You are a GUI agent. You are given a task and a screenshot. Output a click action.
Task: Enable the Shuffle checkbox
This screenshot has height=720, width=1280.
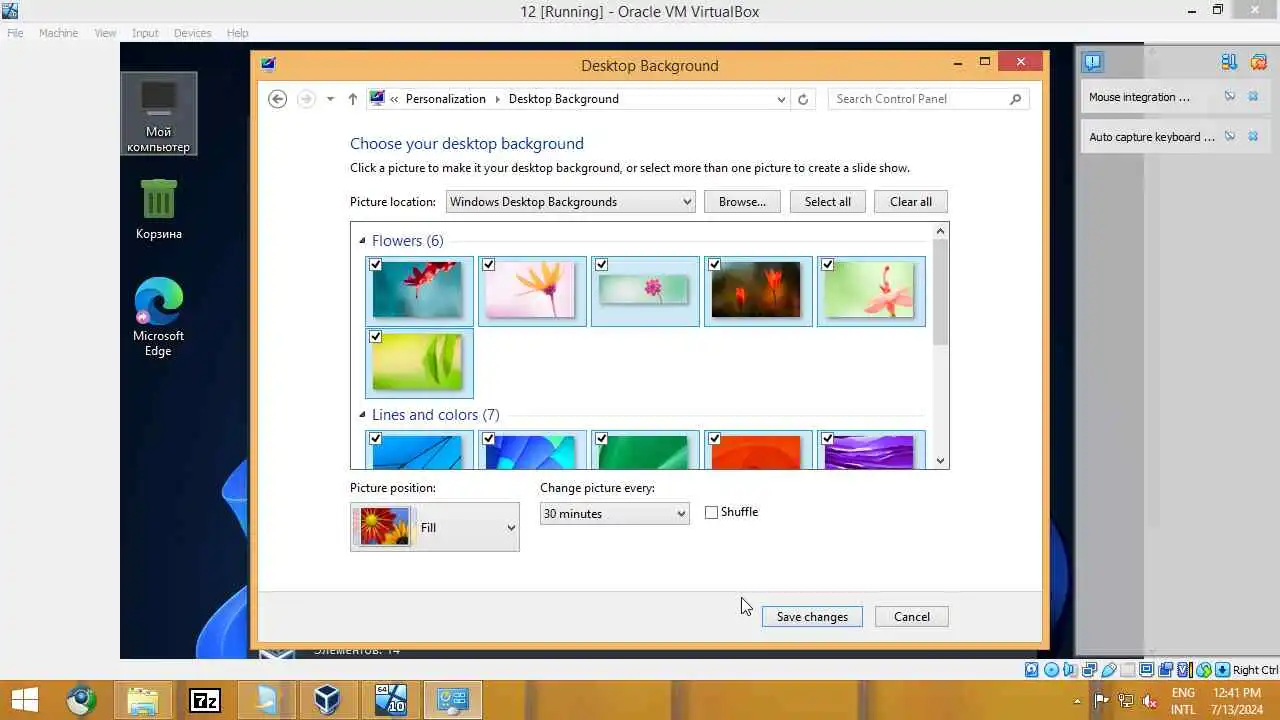(711, 512)
